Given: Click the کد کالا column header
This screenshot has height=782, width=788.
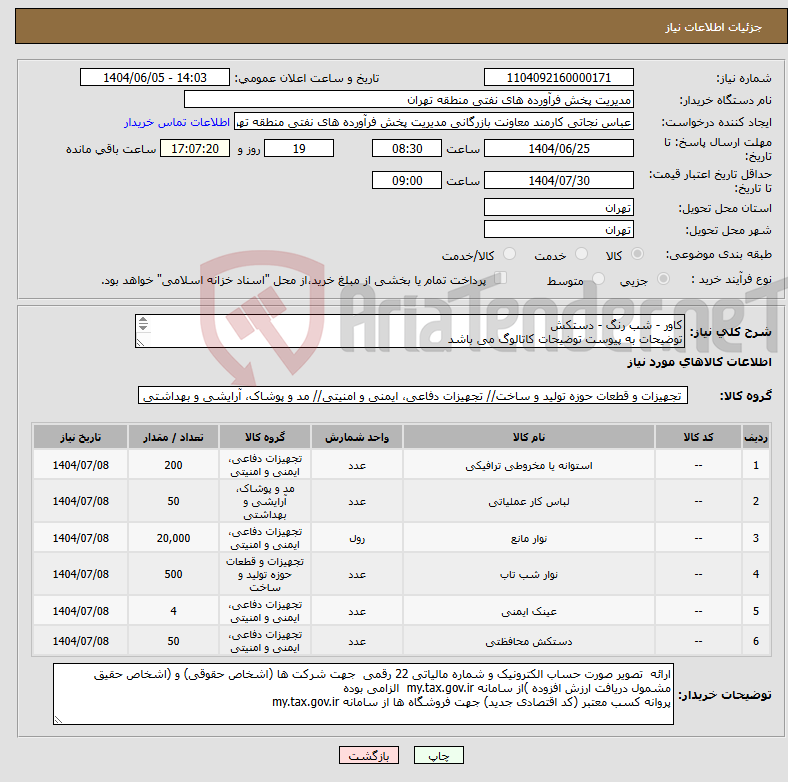Looking at the screenshot, I should 698,437.
